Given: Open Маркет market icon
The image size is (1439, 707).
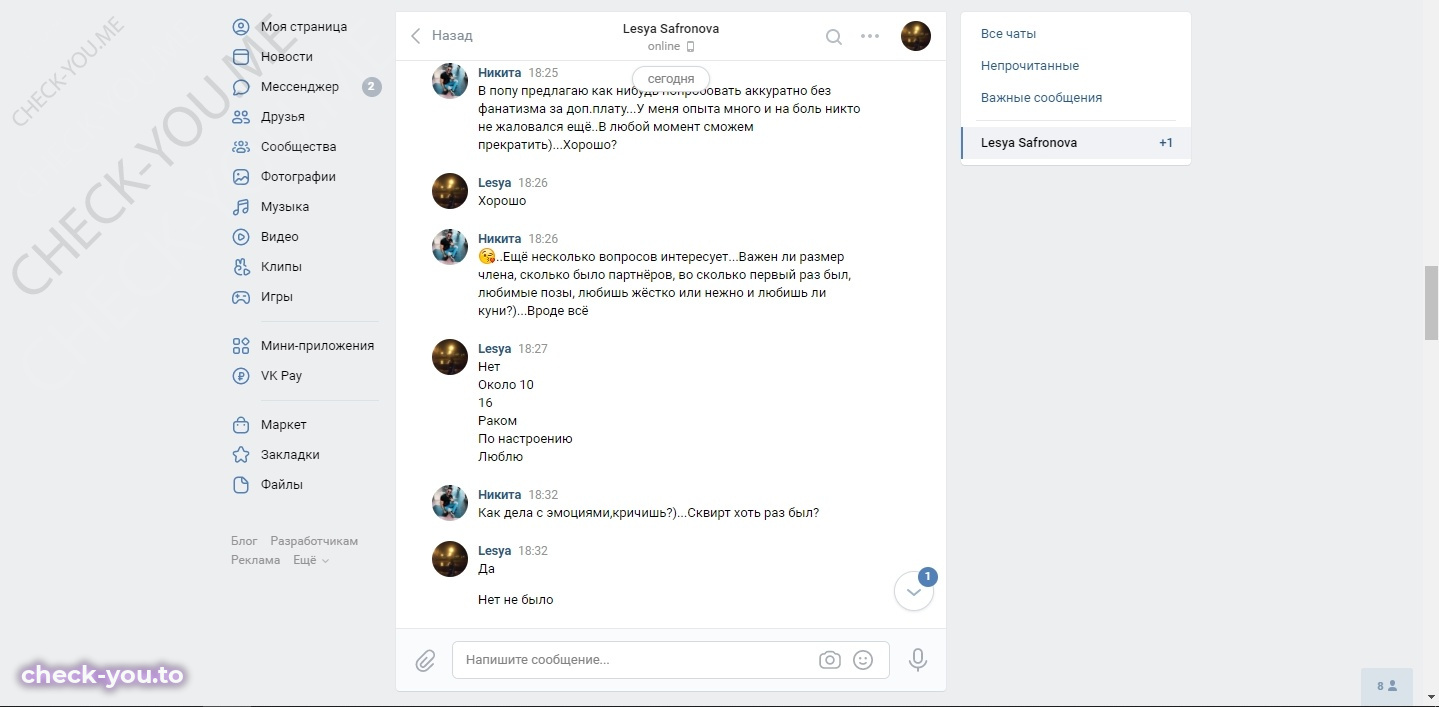Looking at the screenshot, I should [x=241, y=425].
